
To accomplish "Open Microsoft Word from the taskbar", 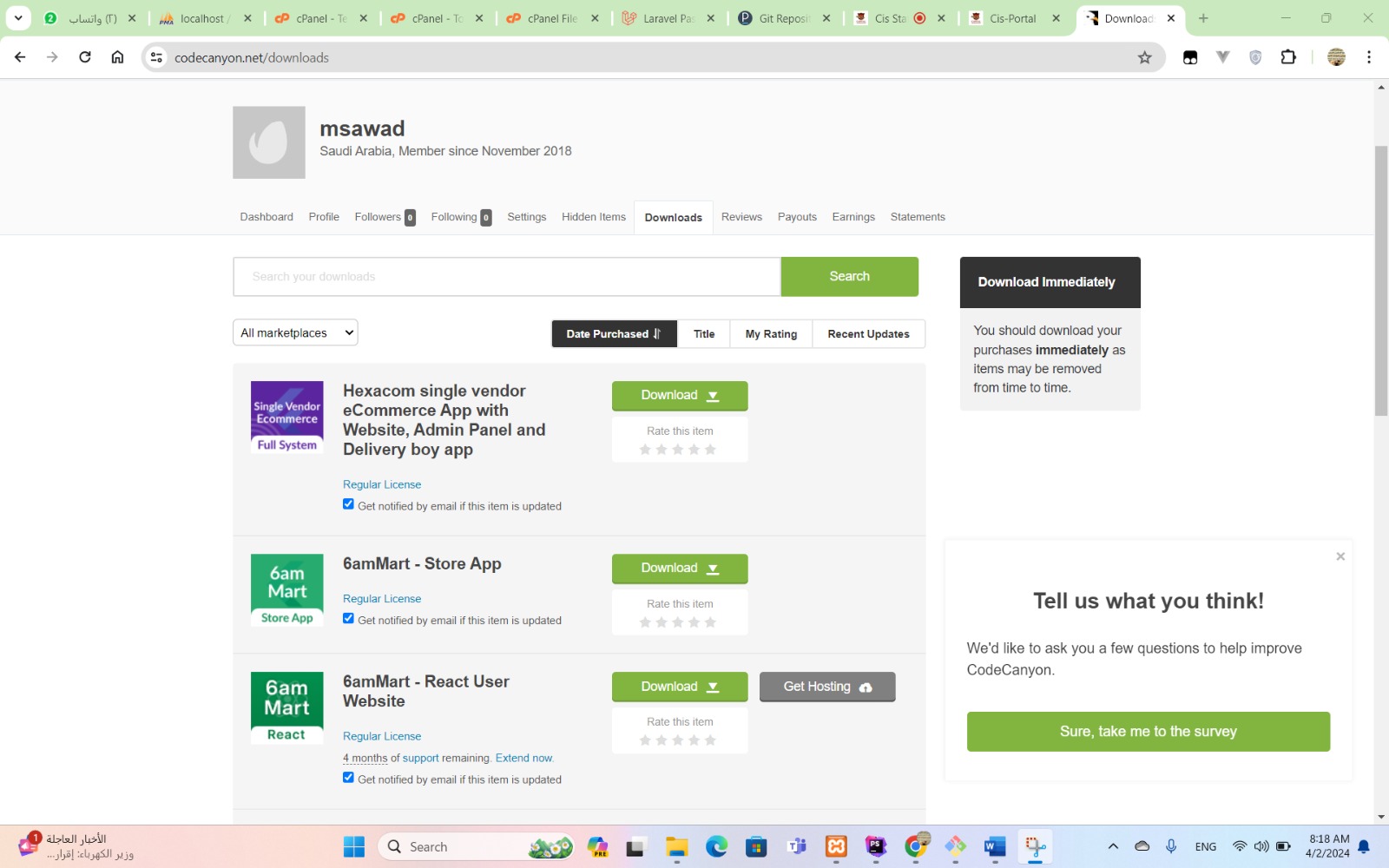I will click(995, 846).
